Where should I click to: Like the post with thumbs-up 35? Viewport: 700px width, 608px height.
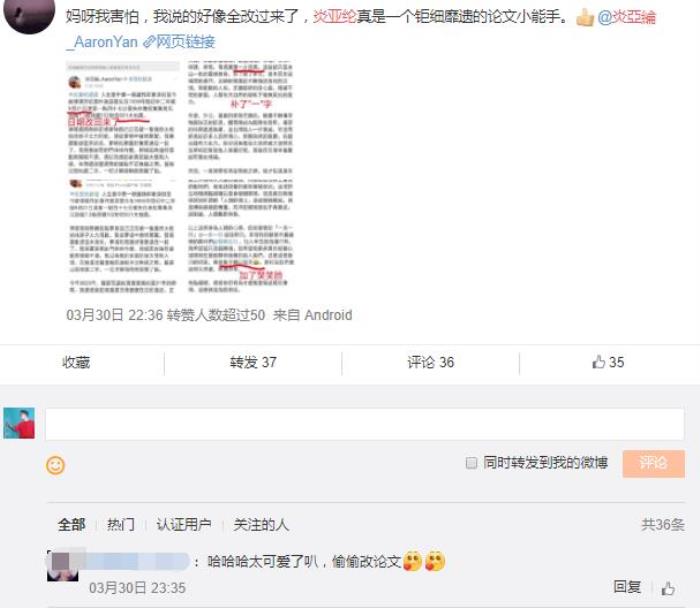[608, 362]
